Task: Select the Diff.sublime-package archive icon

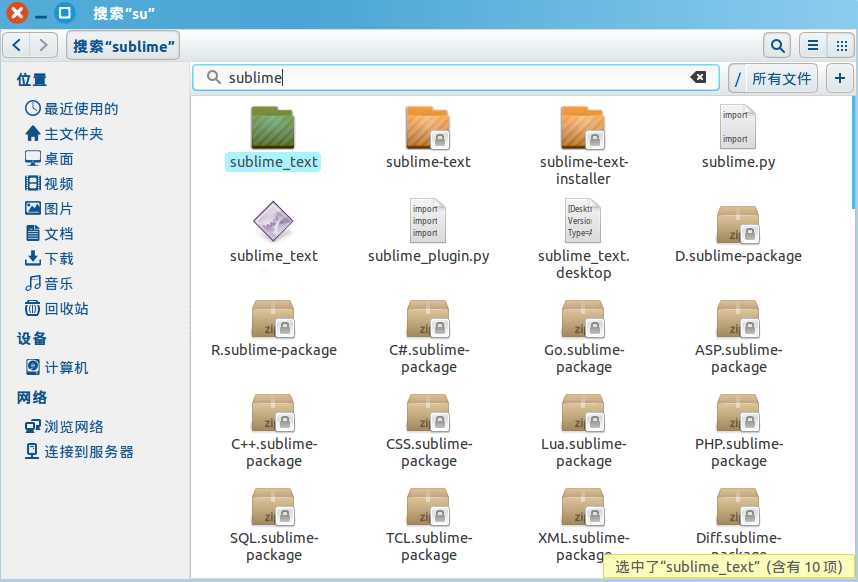Action: pos(738,507)
